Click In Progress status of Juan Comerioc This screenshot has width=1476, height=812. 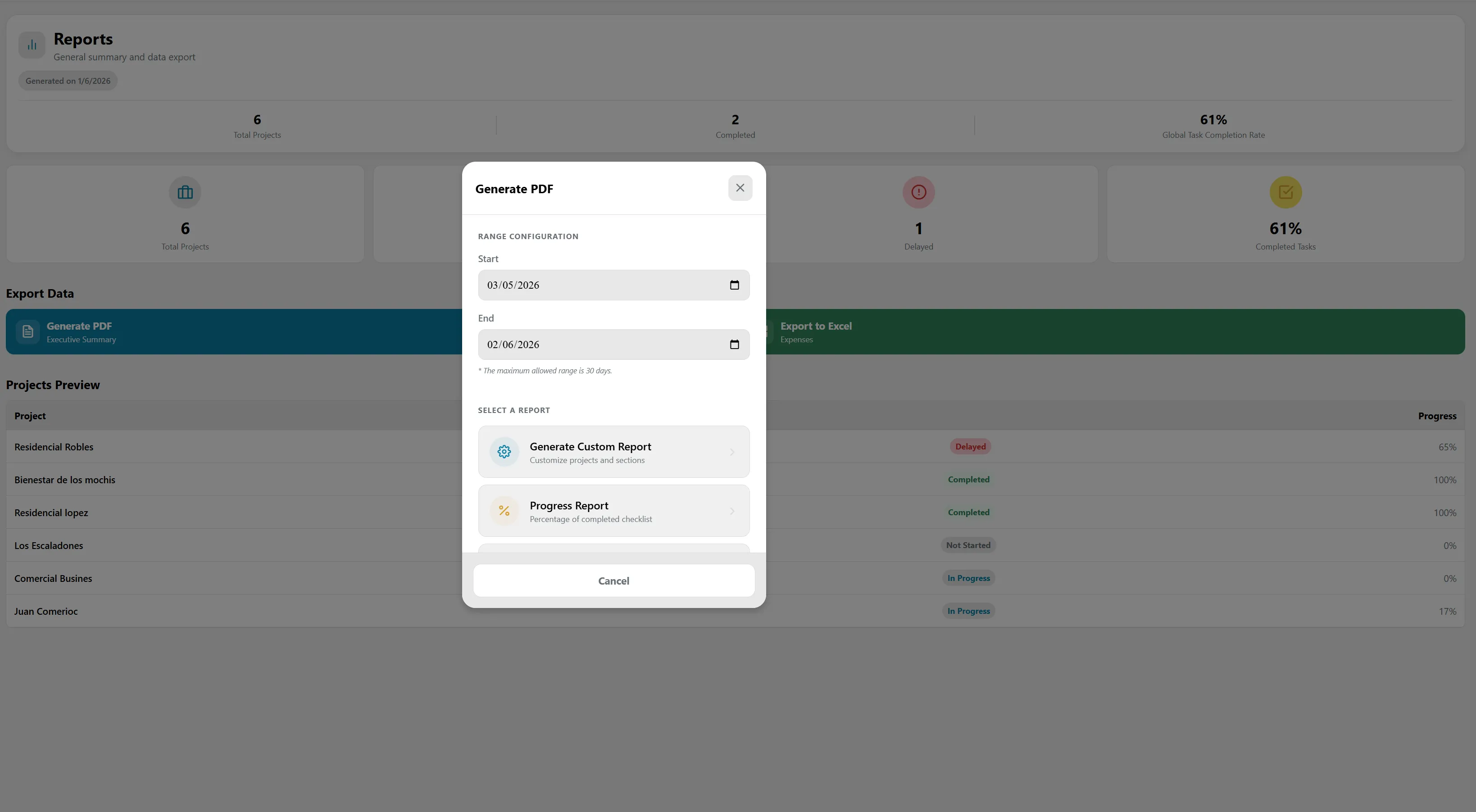click(968, 611)
